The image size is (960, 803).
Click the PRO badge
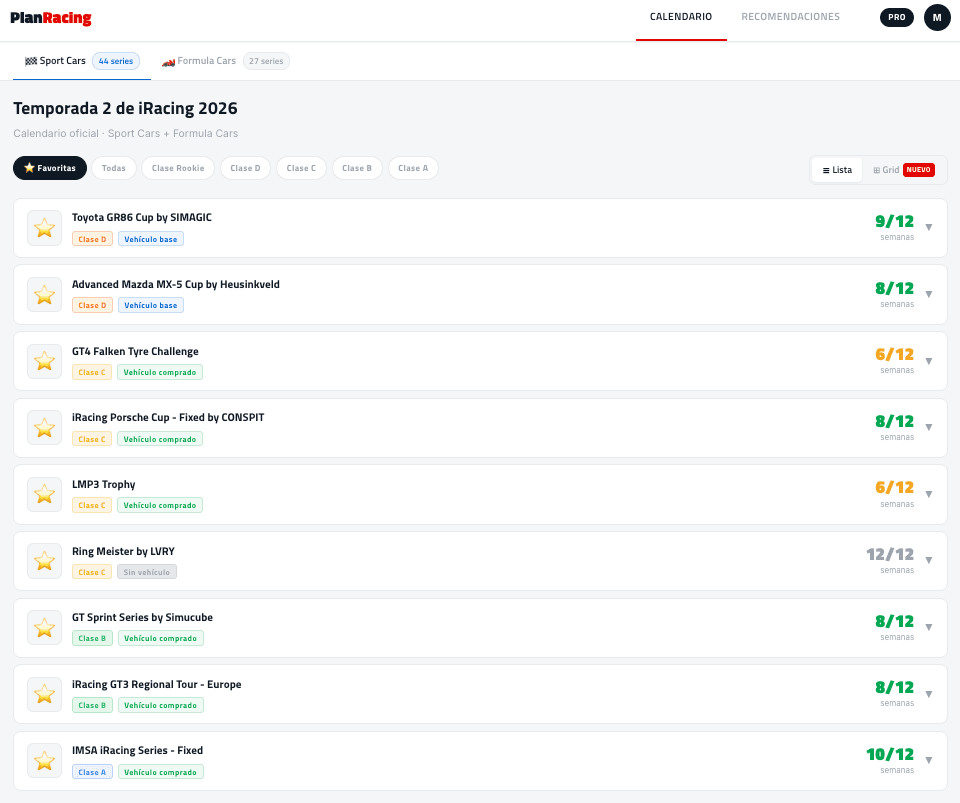896,17
